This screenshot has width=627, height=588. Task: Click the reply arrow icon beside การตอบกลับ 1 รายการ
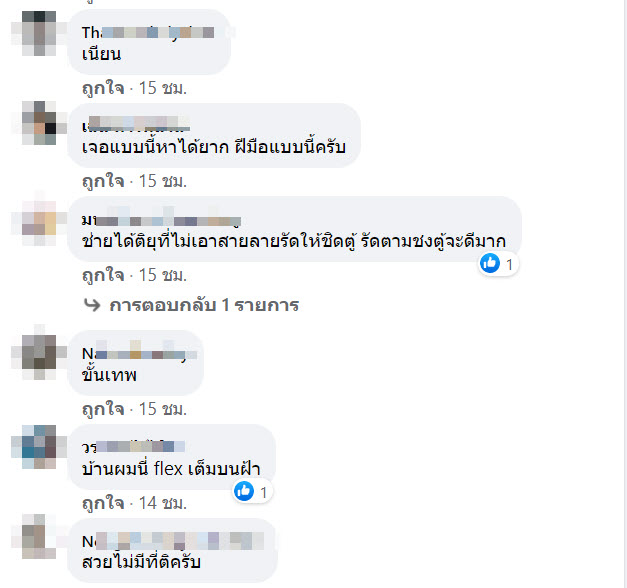coord(92,305)
